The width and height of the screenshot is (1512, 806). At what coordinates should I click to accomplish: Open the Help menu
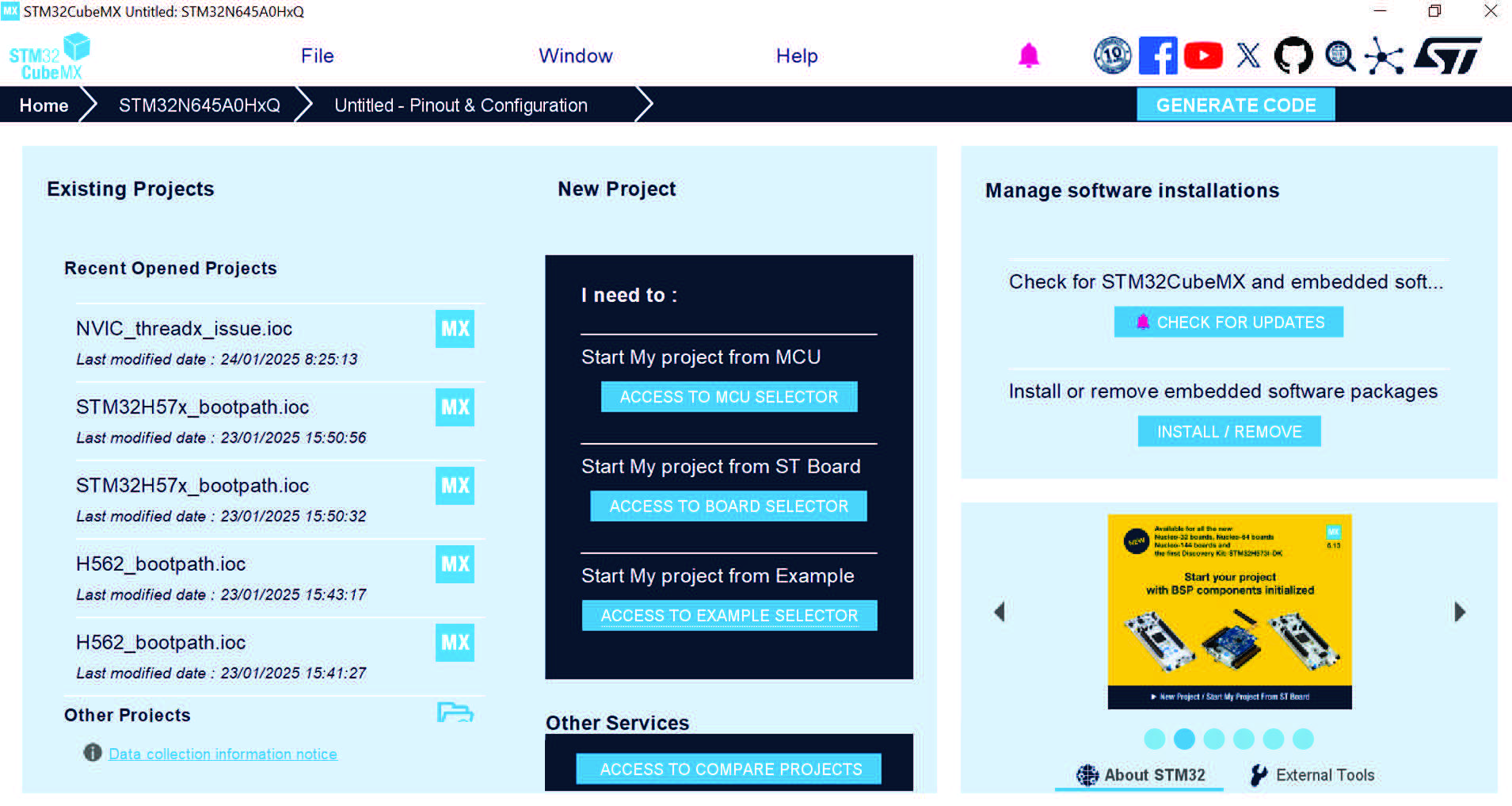(797, 55)
